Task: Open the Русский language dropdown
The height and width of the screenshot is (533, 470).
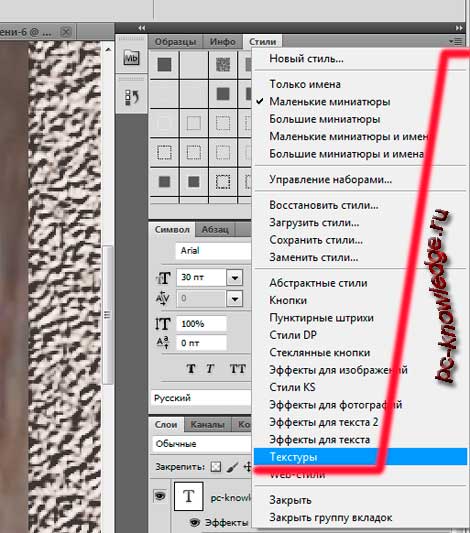Action: pyautogui.click(x=201, y=398)
